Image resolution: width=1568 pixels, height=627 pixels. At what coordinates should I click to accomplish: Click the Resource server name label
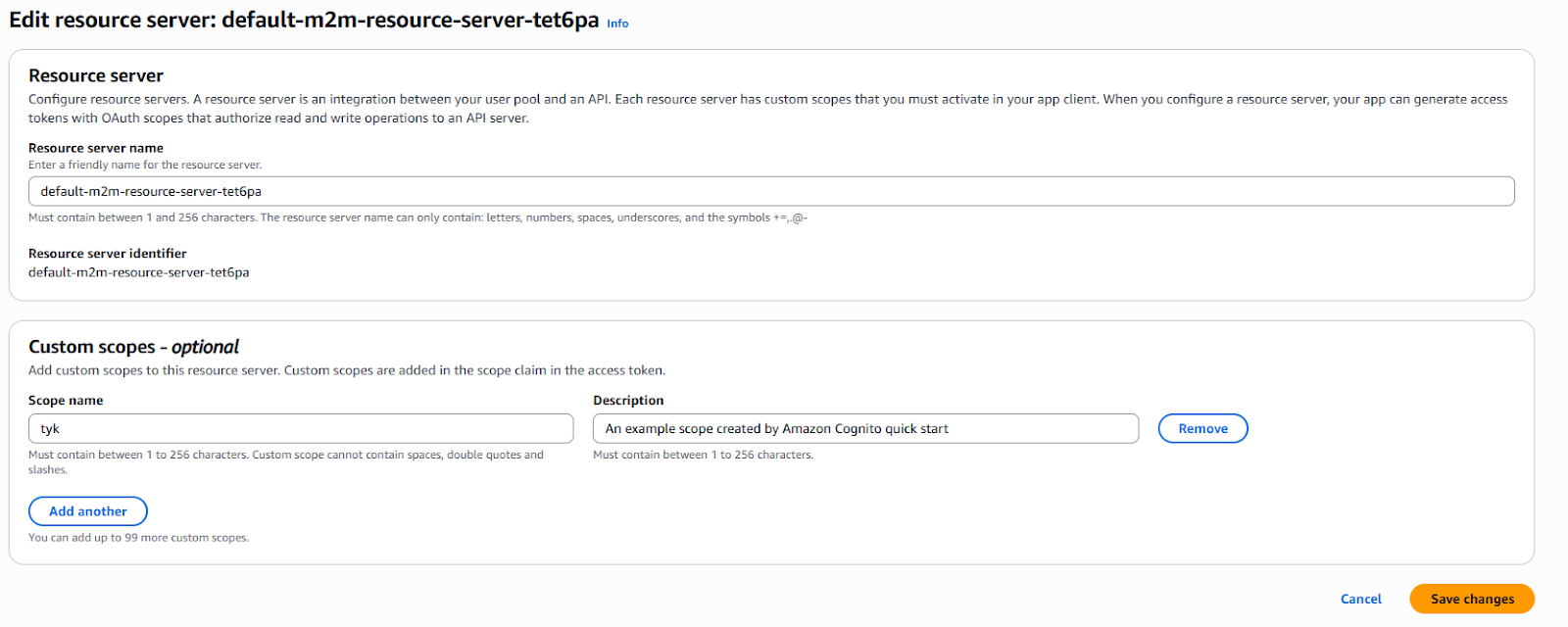pos(96,148)
